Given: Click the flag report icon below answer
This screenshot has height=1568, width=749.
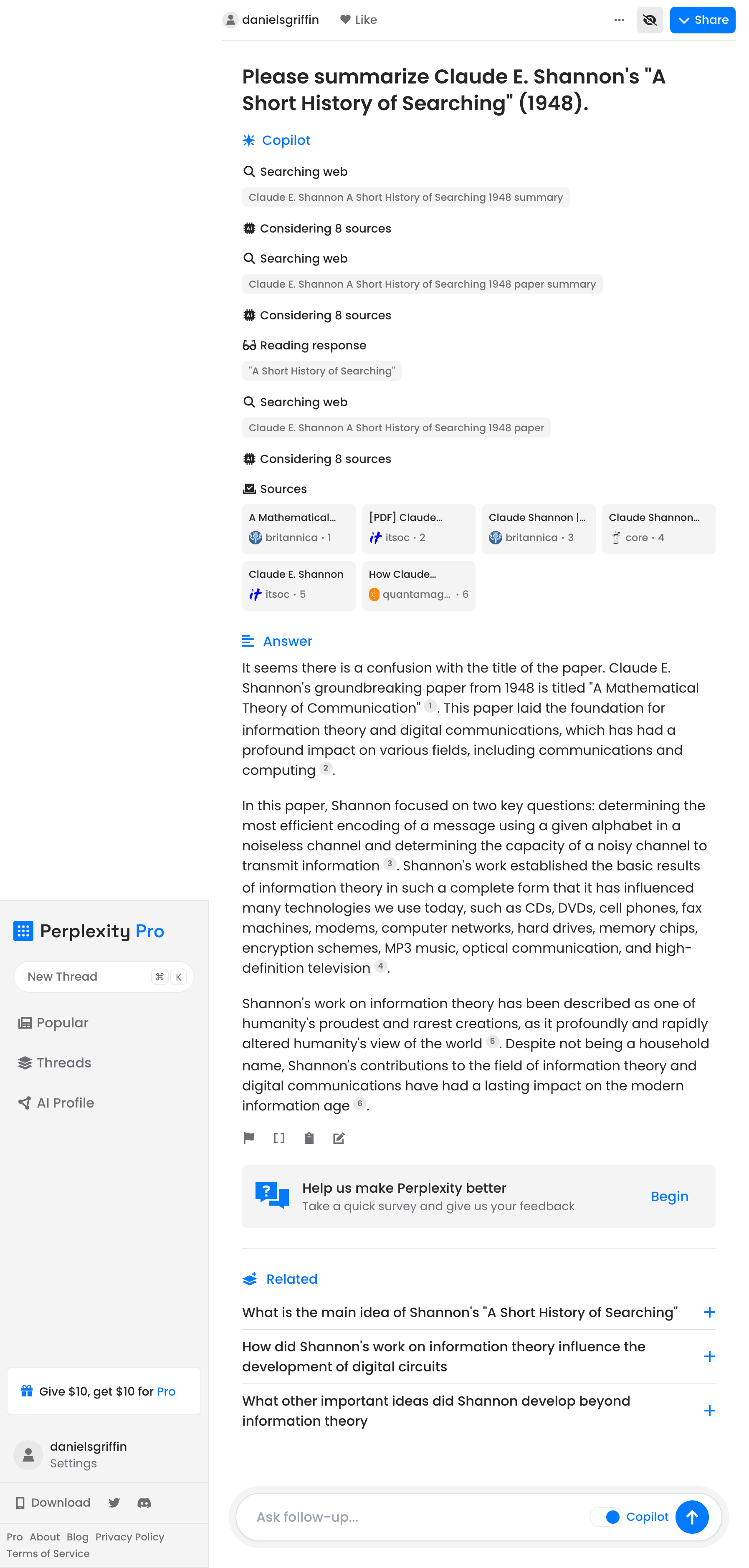Looking at the screenshot, I should (248, 1138).
